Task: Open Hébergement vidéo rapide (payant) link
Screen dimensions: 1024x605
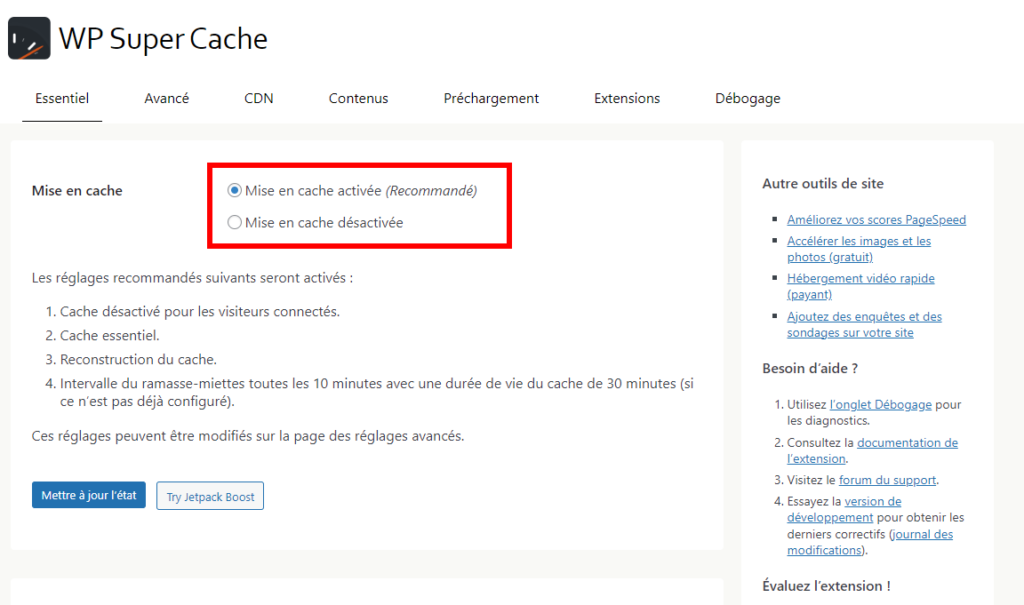Action: point(861,286)
